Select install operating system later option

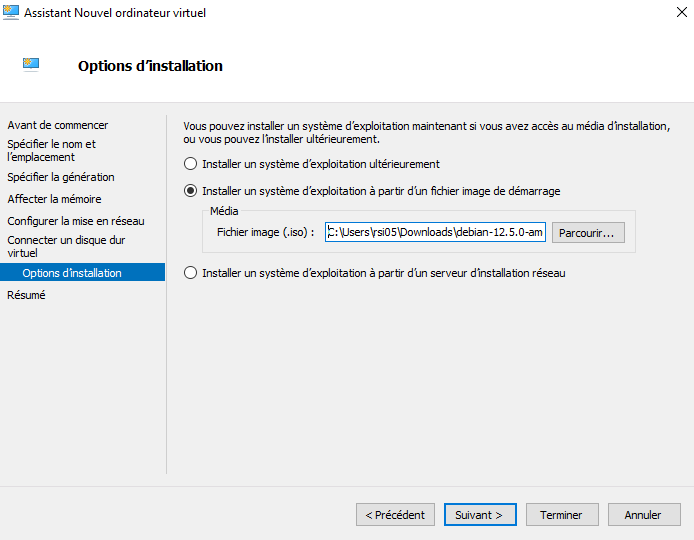coord(190,164)
